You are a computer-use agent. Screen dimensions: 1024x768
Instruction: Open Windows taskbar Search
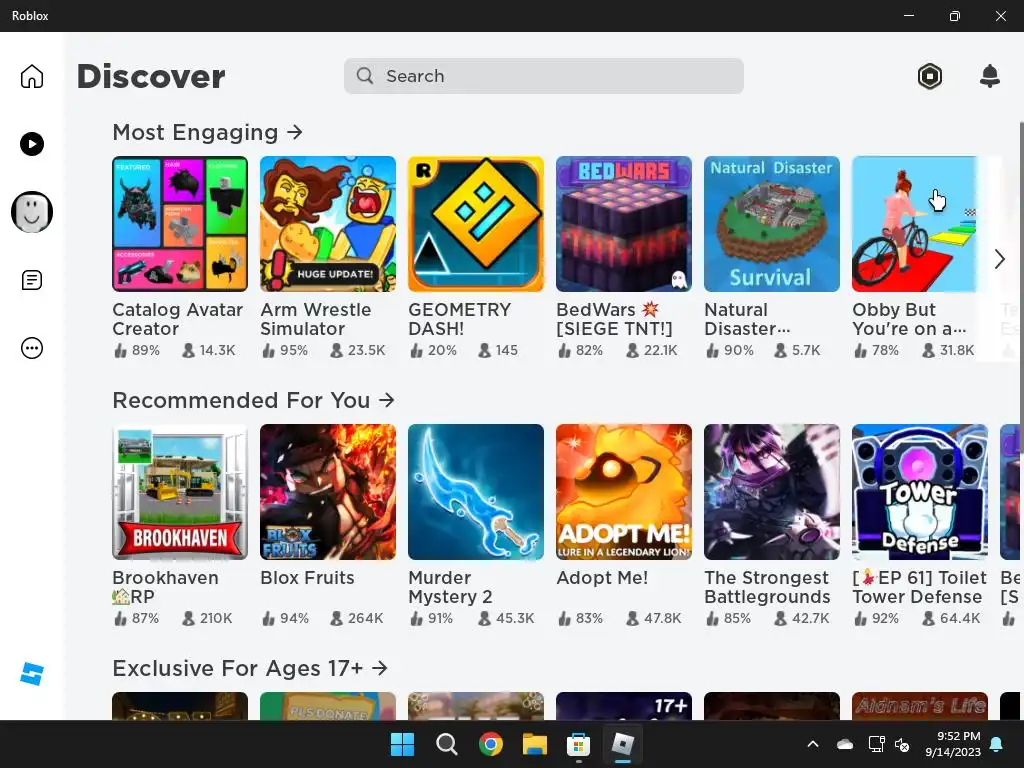pyautogui.click(x=447, y=744)
